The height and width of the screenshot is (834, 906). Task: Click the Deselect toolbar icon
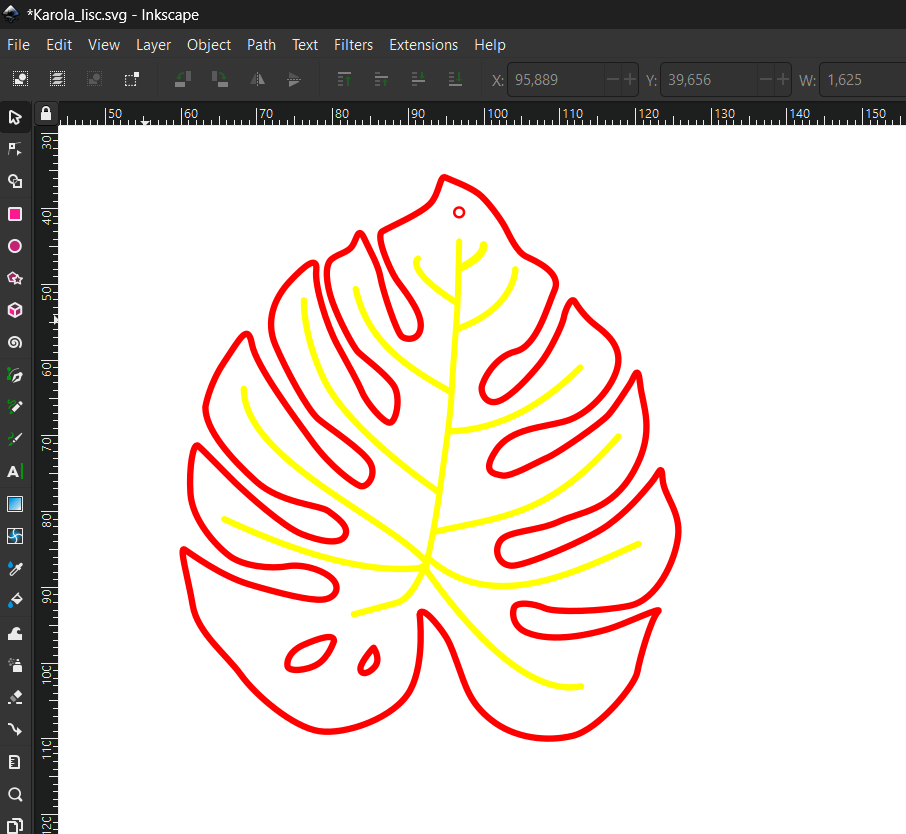point(94,79)
